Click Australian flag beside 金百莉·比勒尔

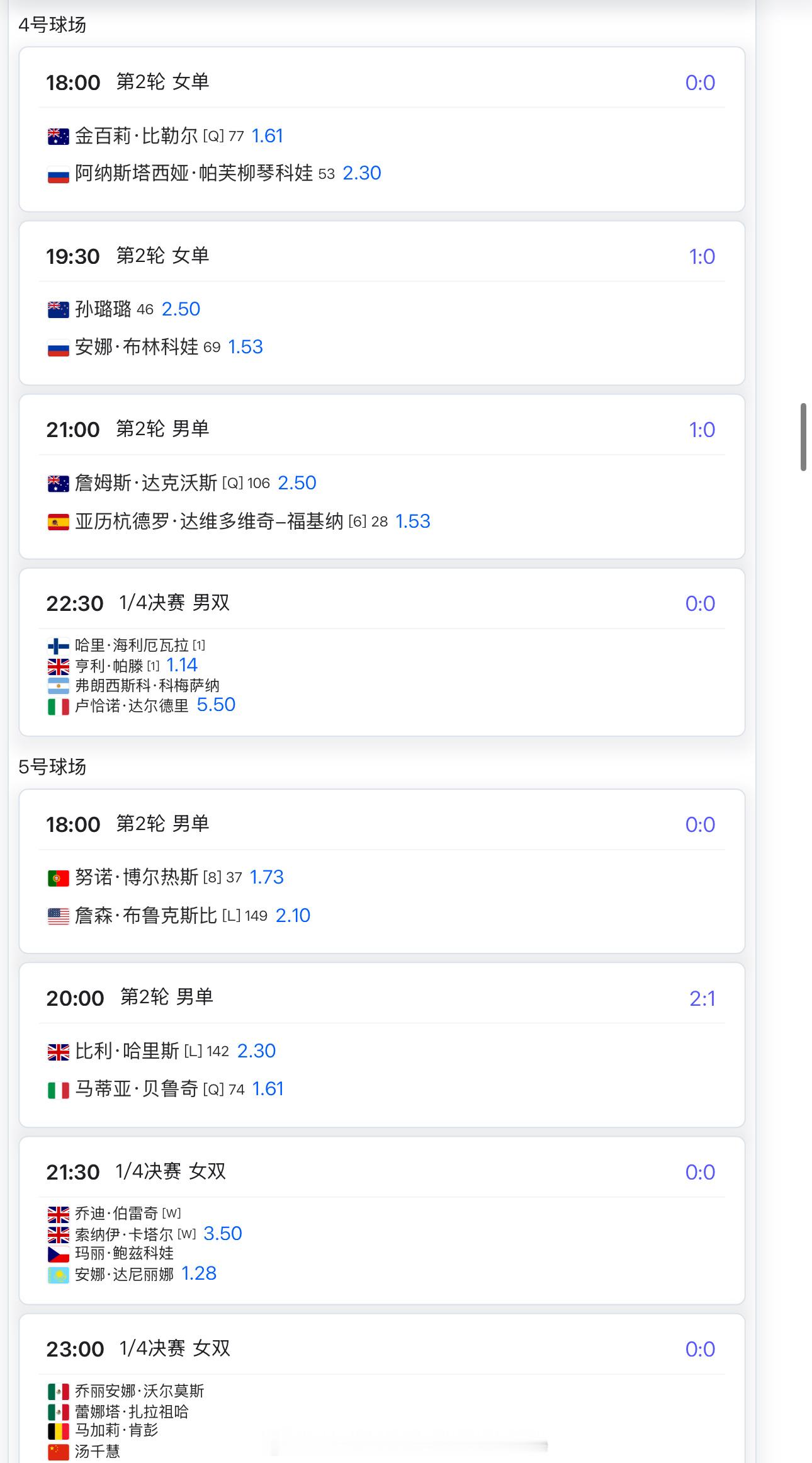(x=59, y=137)
